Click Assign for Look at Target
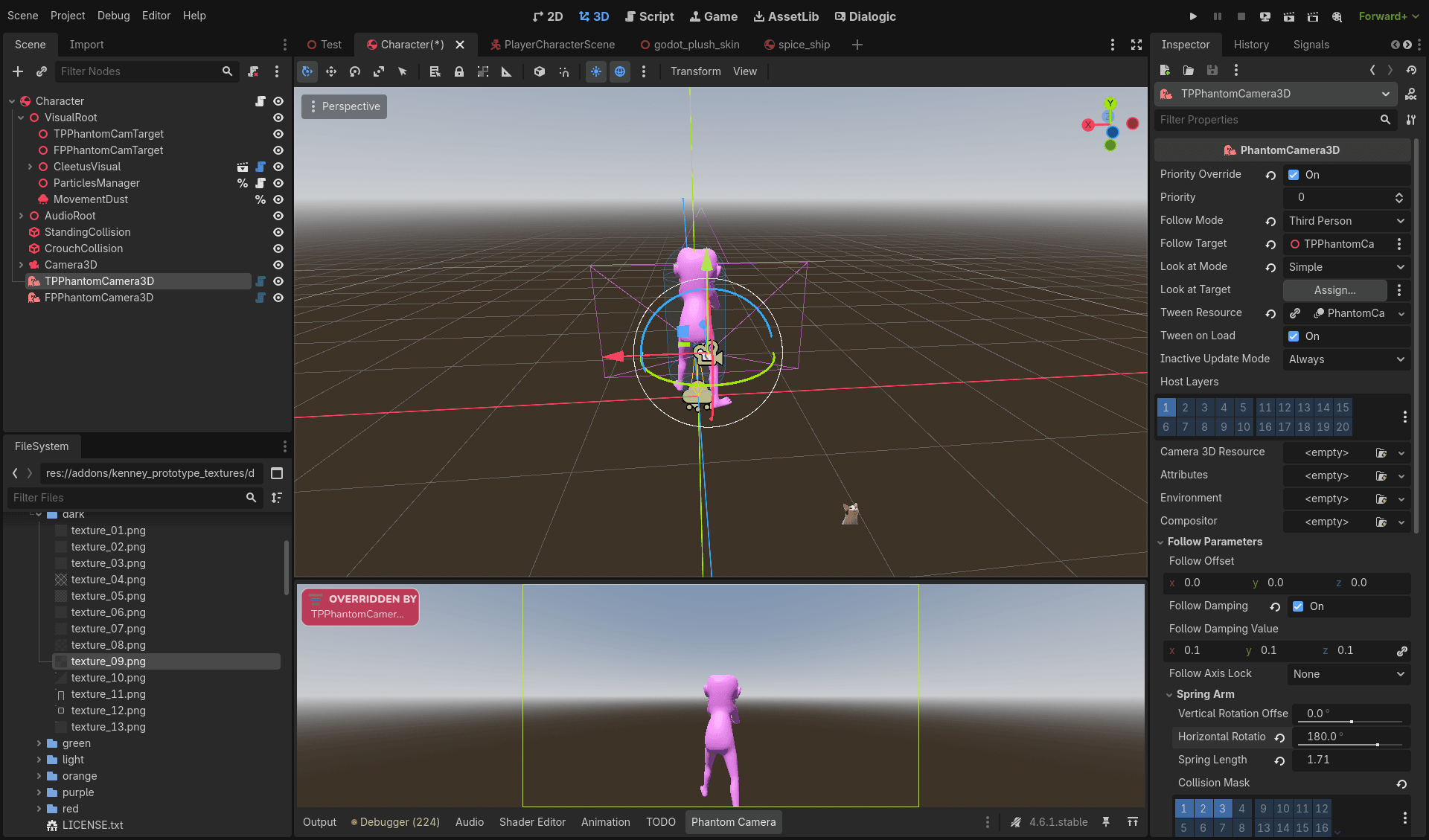The width and height of the screenshot is (1429, 840). [x=1334, y=290]
